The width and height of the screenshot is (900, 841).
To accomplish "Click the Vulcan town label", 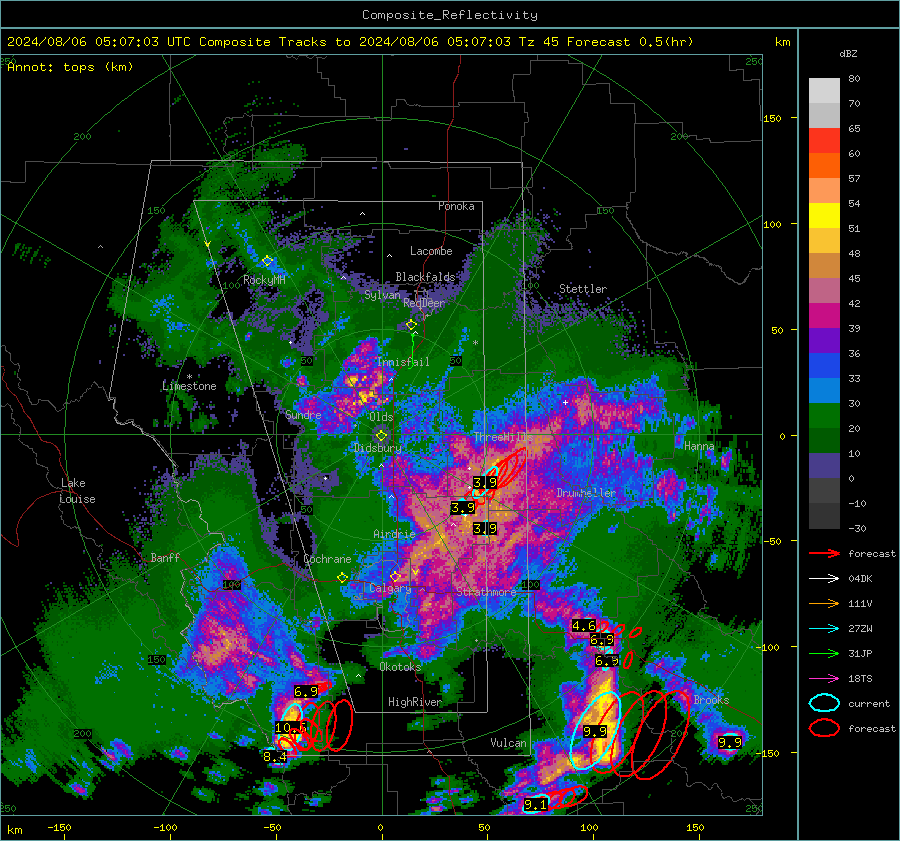I will [x=508, y=743].
